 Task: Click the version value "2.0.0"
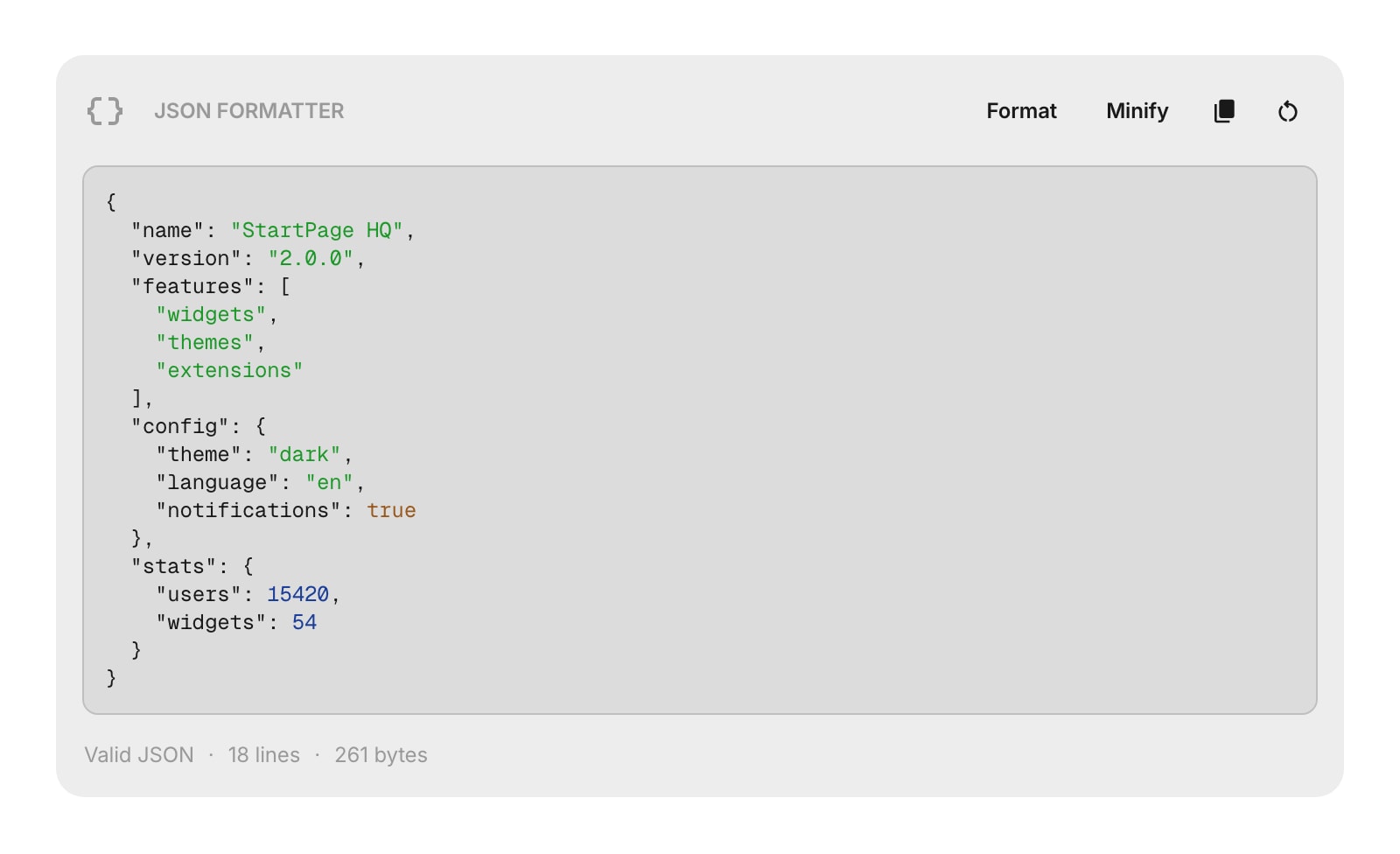(x=311, y=258)
